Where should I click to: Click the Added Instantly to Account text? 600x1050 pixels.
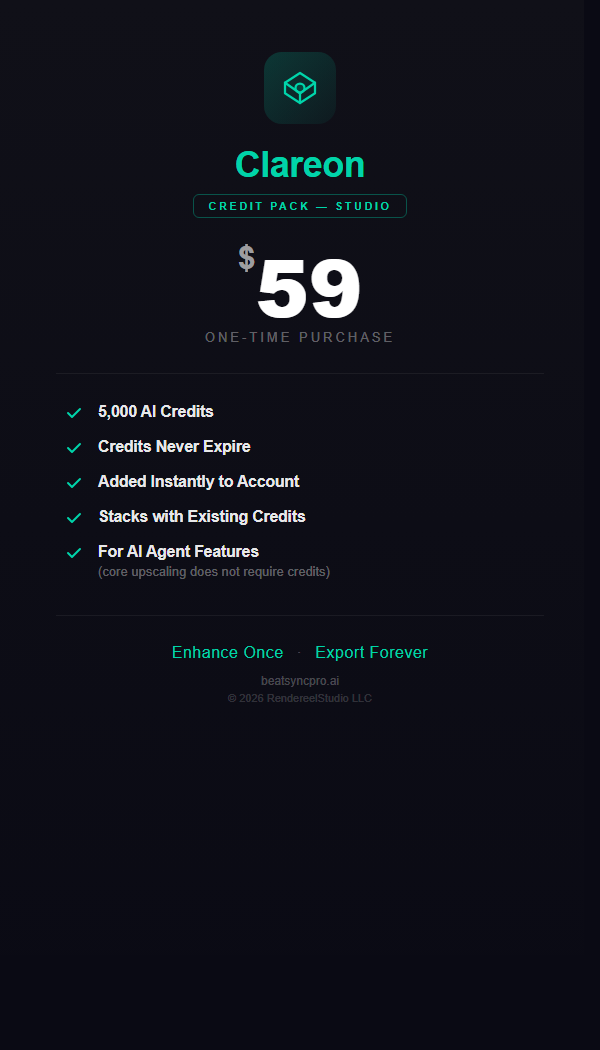[199, 482]
